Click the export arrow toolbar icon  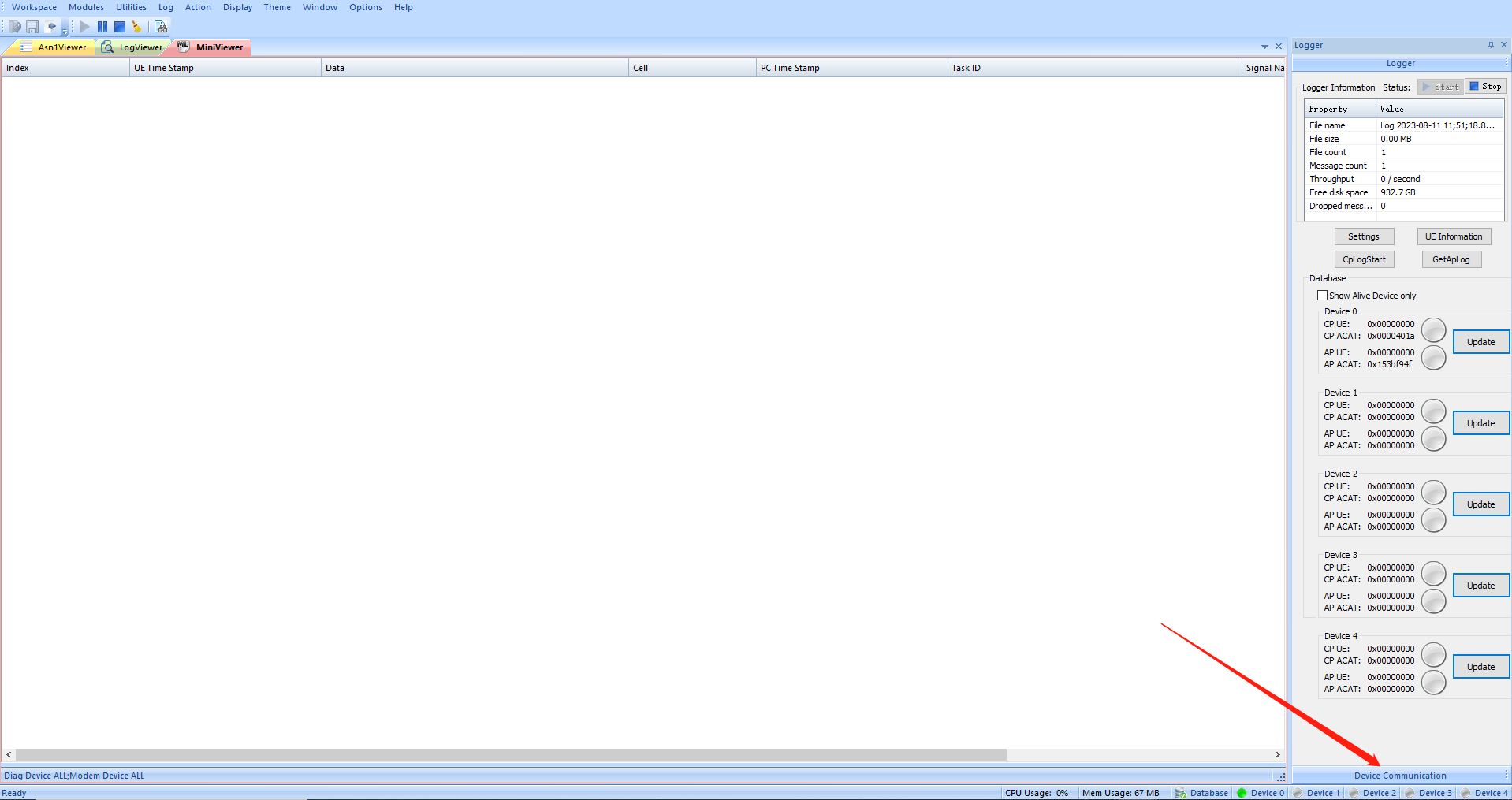pos(52,27)
